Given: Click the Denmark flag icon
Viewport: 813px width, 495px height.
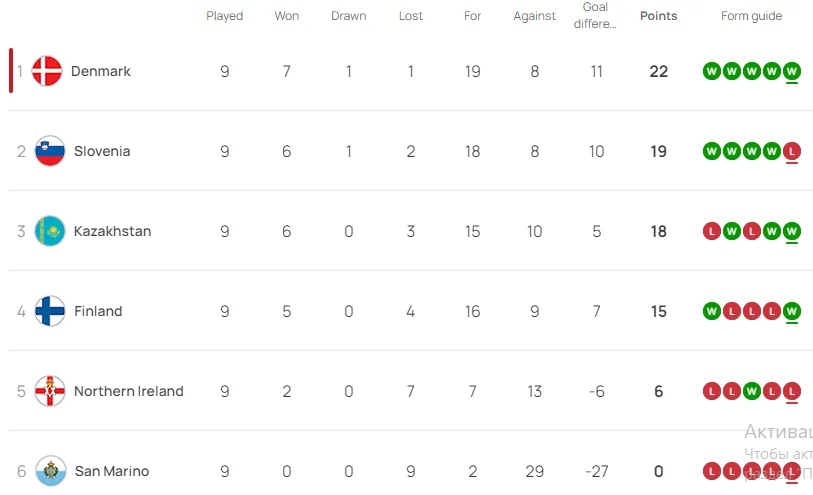Looking at the screenshot, I should [47, 71].
